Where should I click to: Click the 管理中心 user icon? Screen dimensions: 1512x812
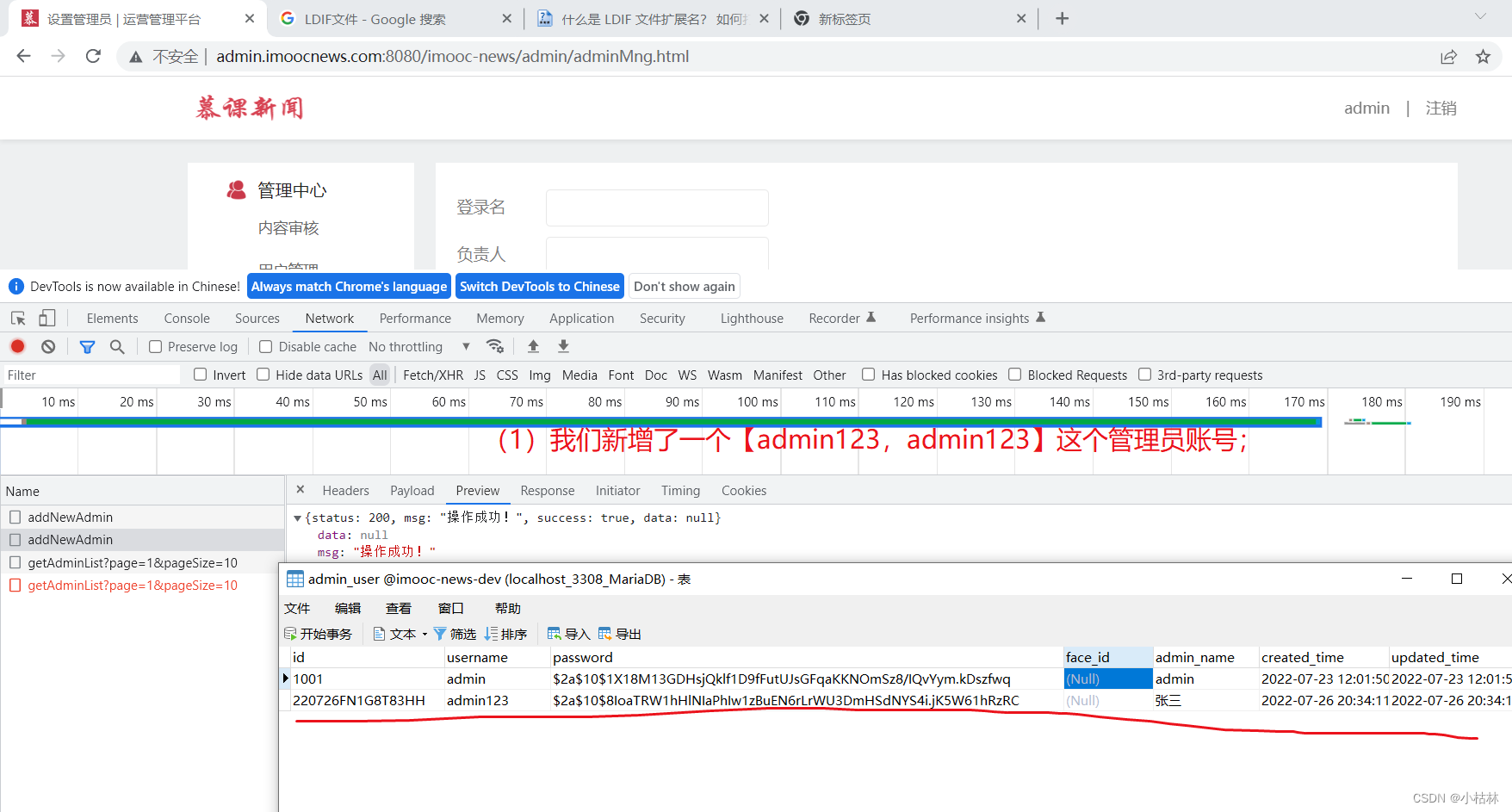[x=236, y=190]
